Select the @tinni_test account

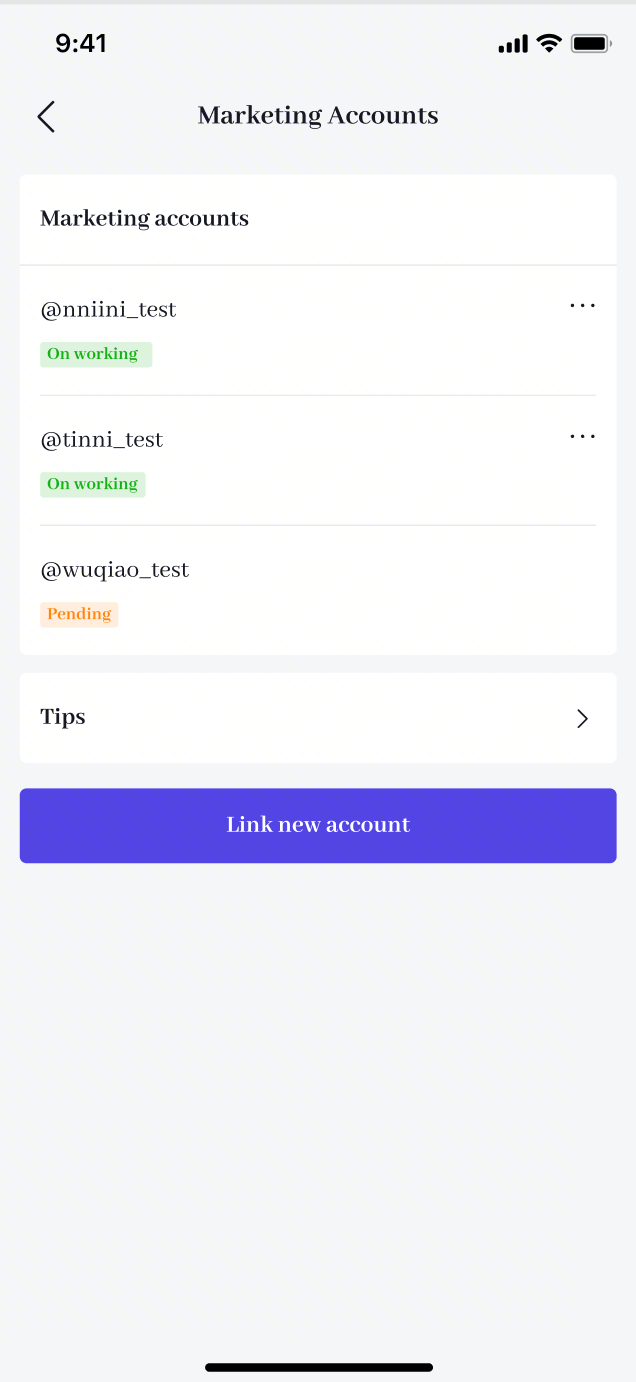(x=101, y=440)
